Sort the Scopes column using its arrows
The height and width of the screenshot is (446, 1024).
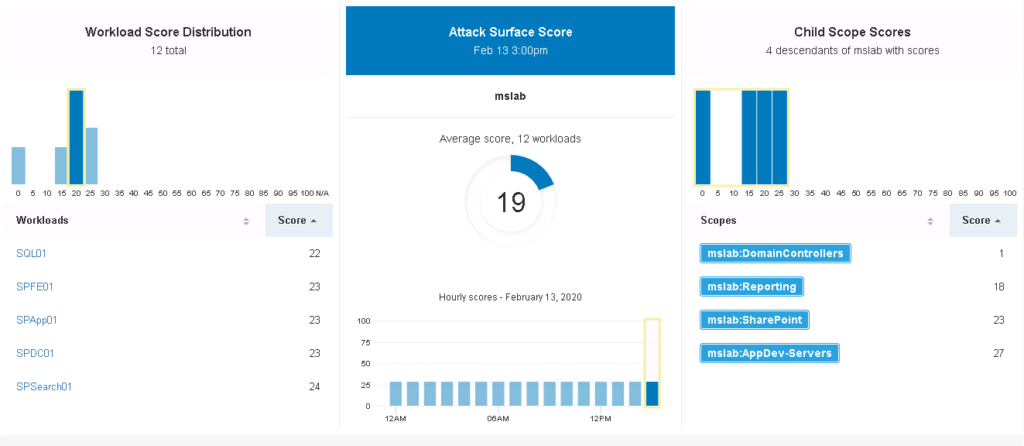point(930,220)
